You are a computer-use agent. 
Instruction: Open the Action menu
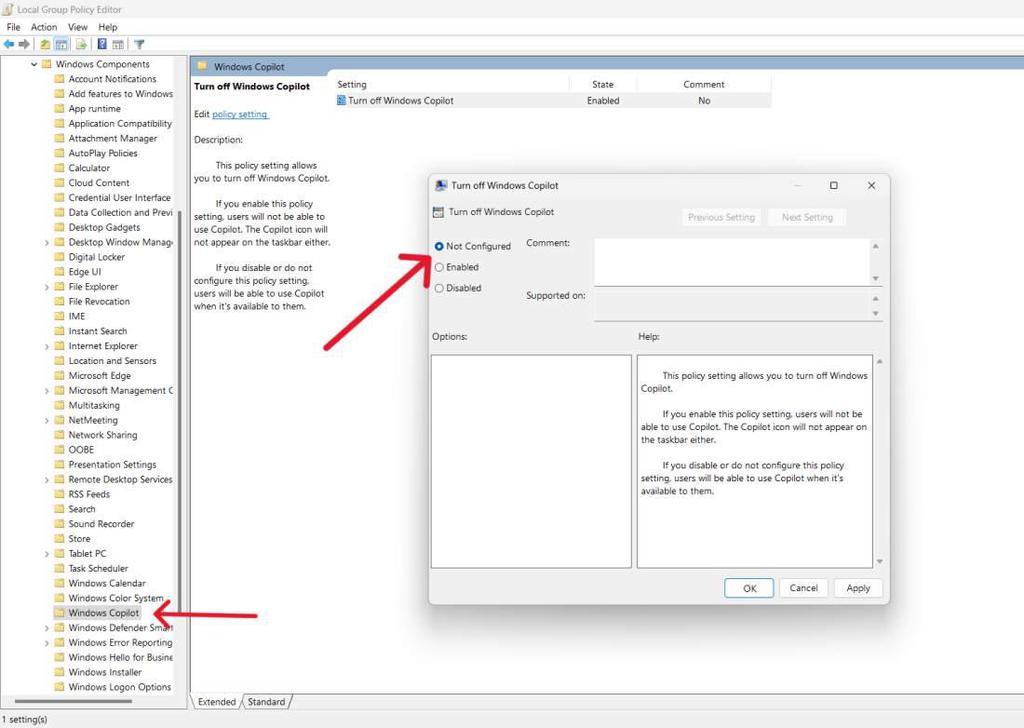43,26
